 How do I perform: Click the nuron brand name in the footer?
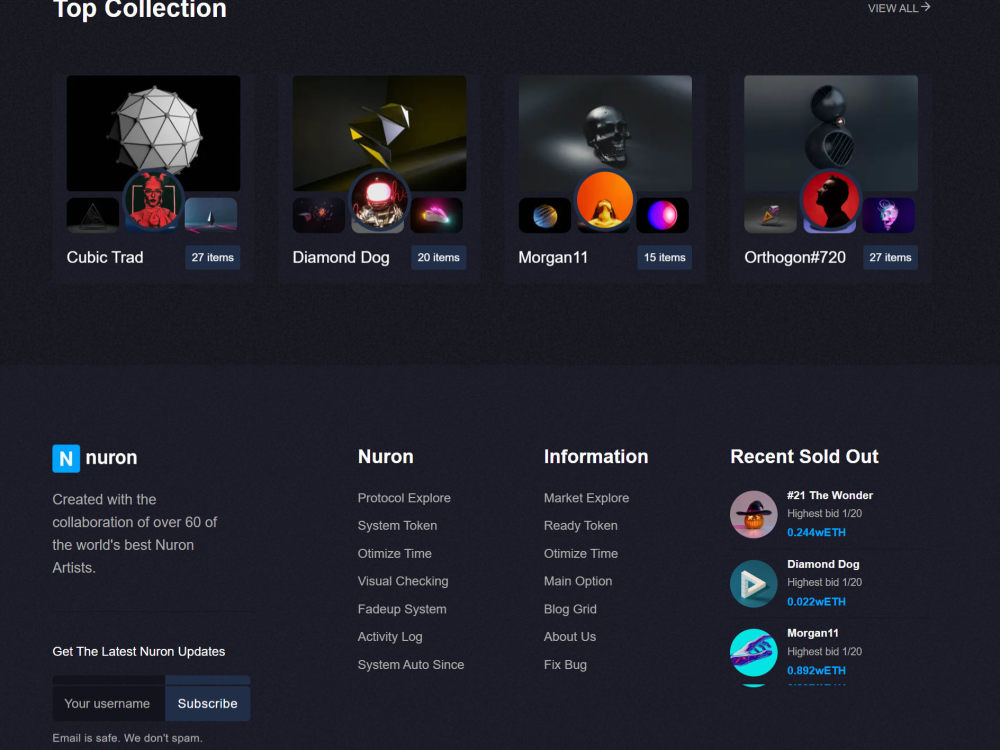111,457
